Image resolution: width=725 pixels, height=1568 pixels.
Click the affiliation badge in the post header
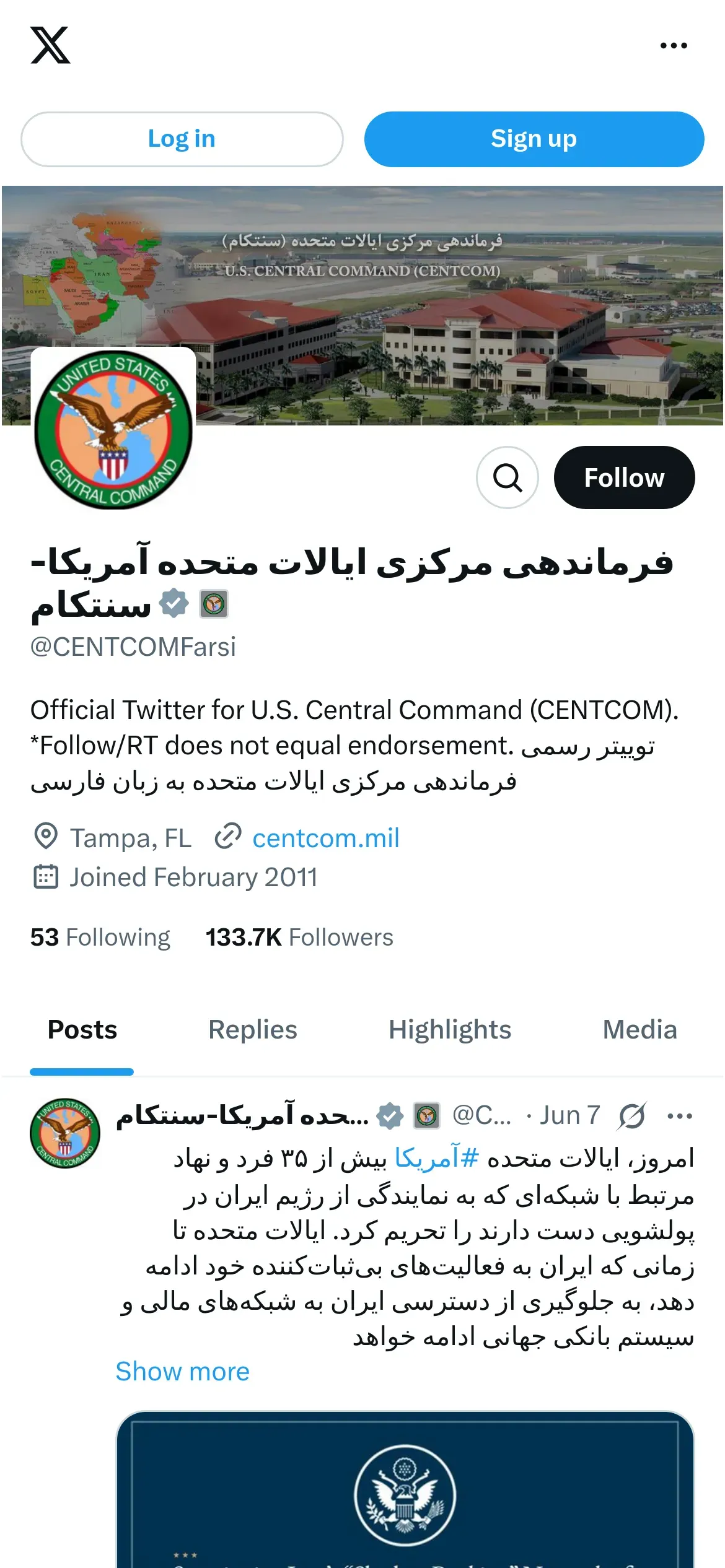[426, 1116]
